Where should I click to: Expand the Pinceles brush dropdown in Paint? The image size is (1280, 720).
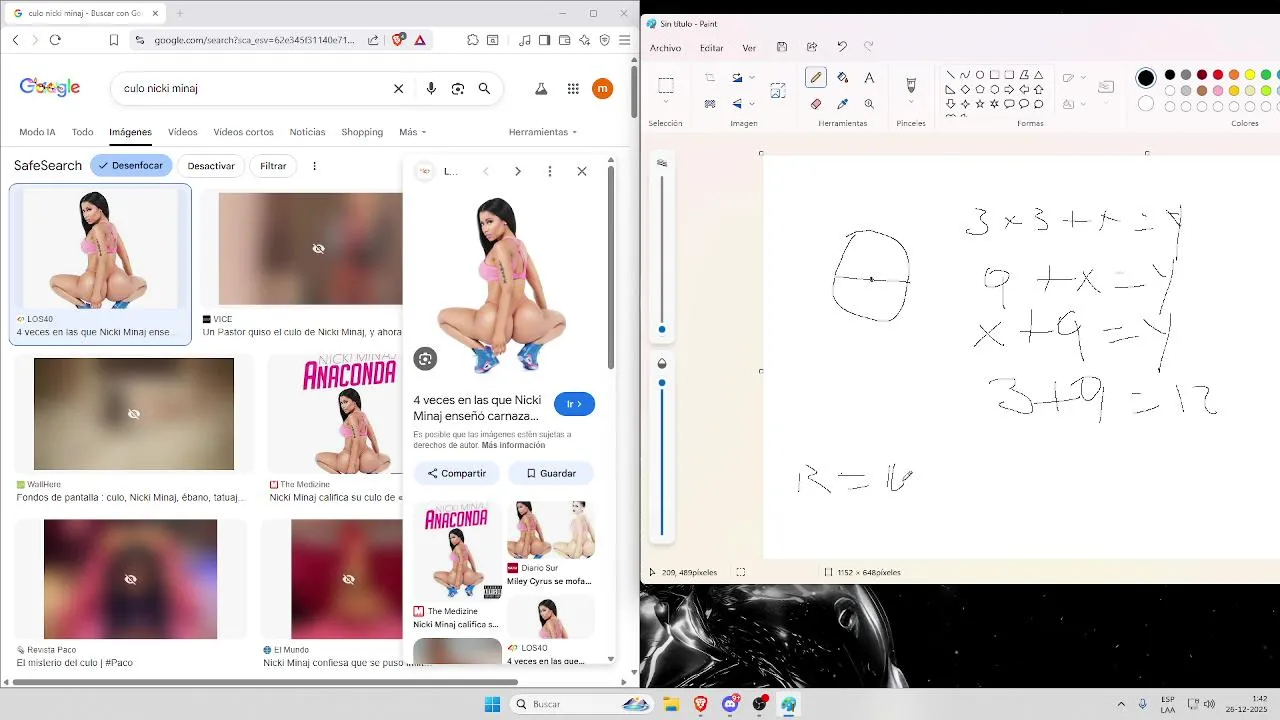pos(911,103)
